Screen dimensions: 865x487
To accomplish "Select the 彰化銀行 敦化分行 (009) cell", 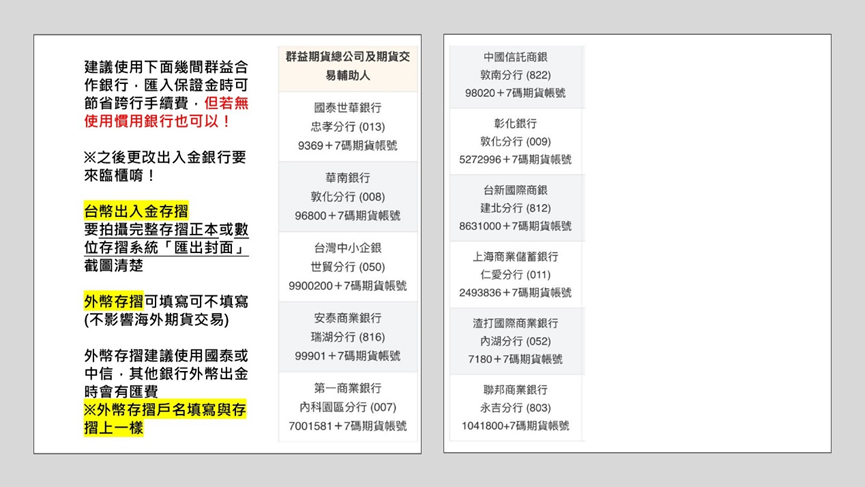I will [x=515, y=141].
